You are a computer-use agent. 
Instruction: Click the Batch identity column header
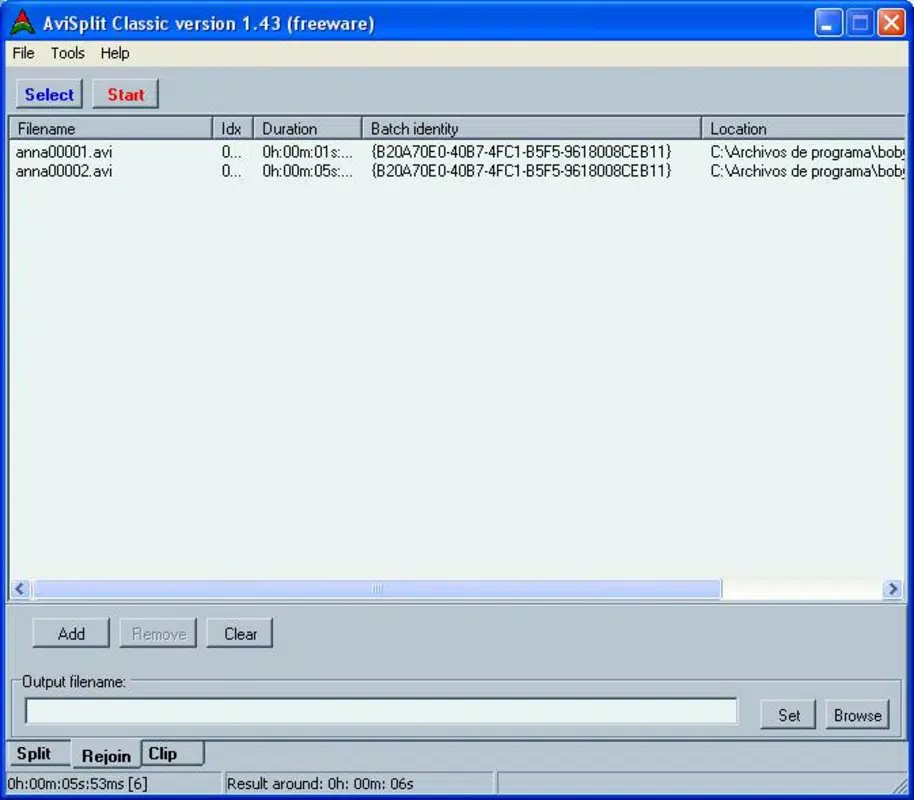click(x=530, y=128)
